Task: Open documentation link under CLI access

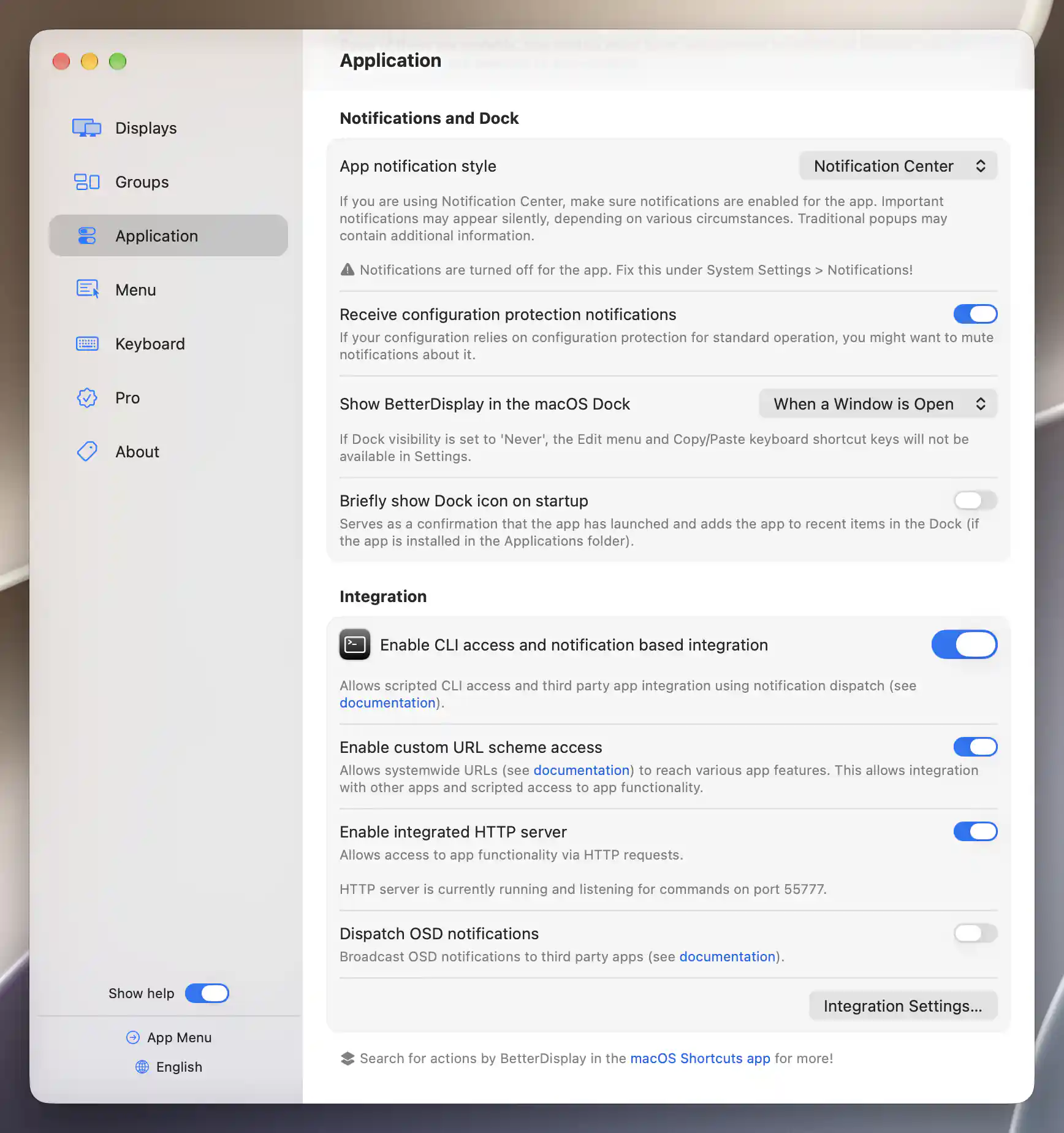Action: (x=387, y=703)
